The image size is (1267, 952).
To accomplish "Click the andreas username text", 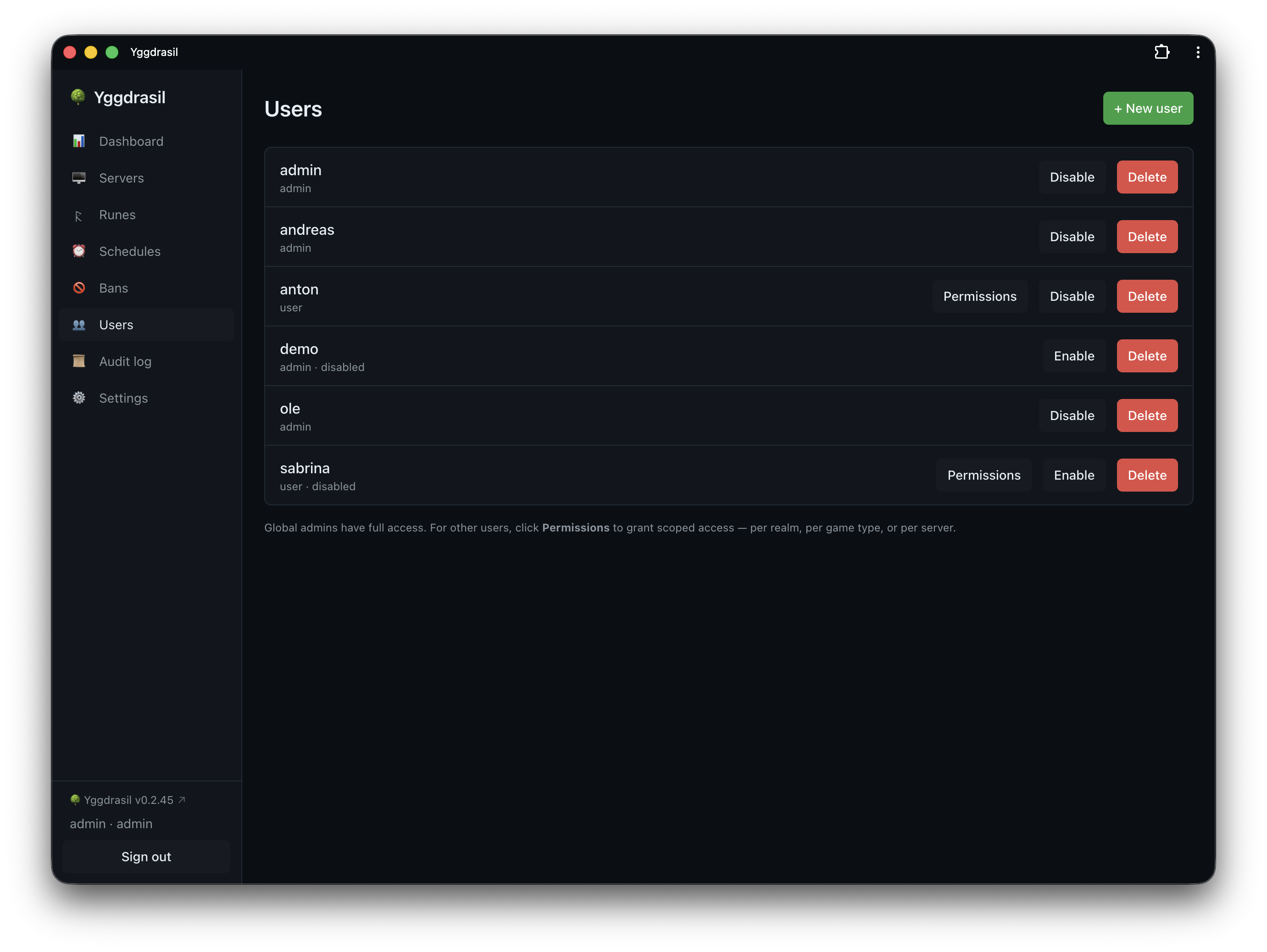I will click(307, 230).
